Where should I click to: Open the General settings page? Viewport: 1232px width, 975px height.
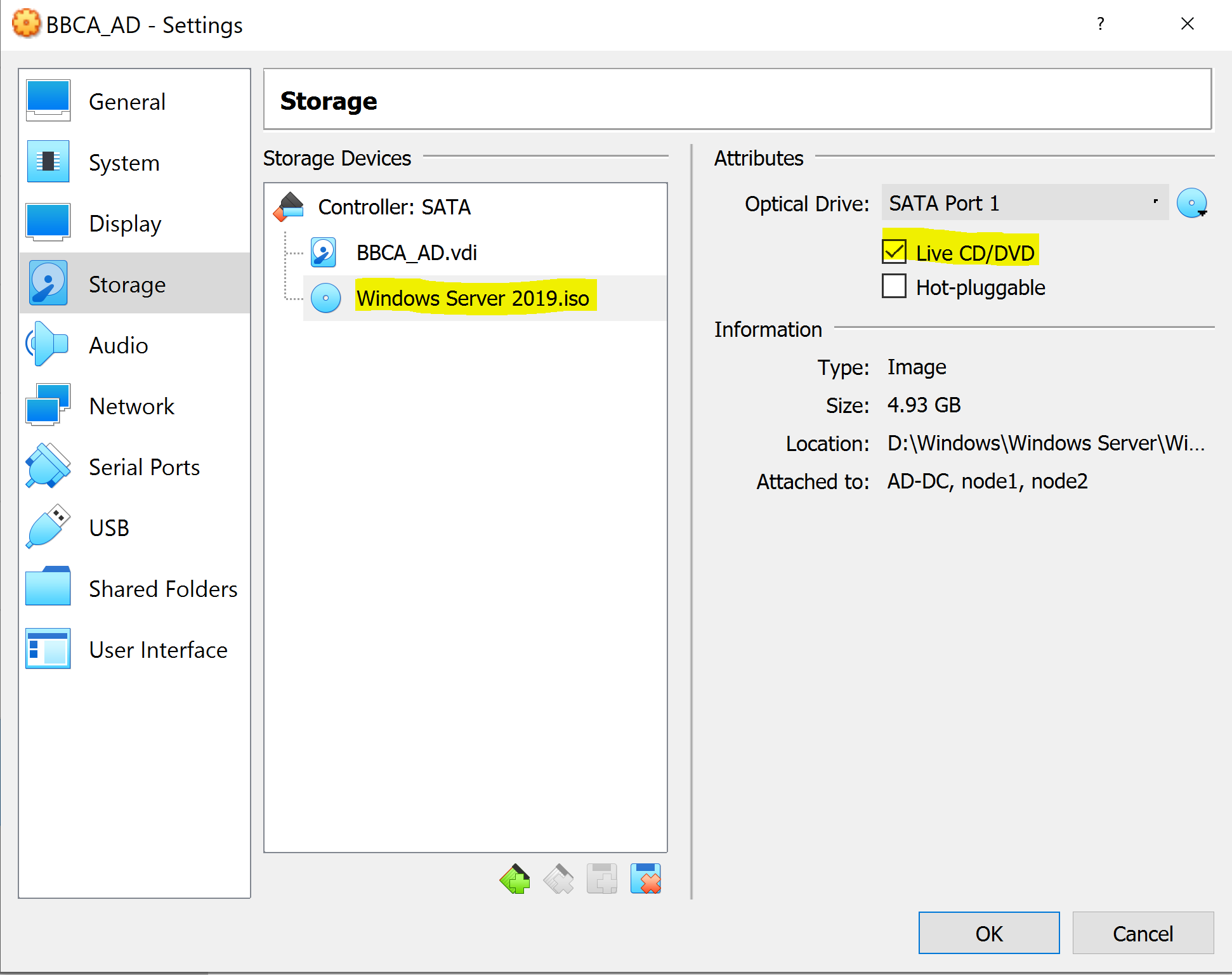pyautogui.click(x=134, y=101)
